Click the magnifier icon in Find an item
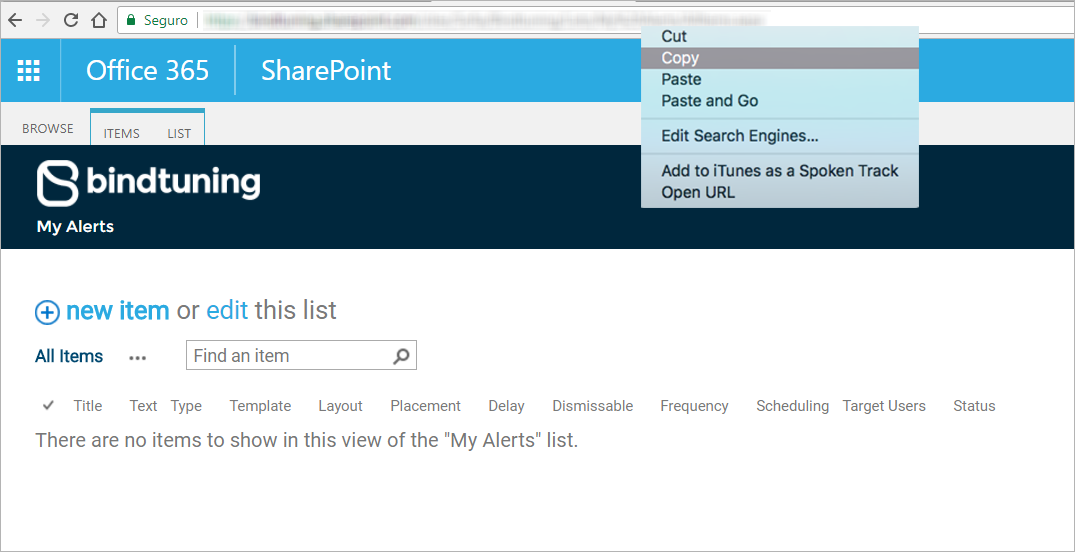This screenshot has height=552, width=1075. 401,356
